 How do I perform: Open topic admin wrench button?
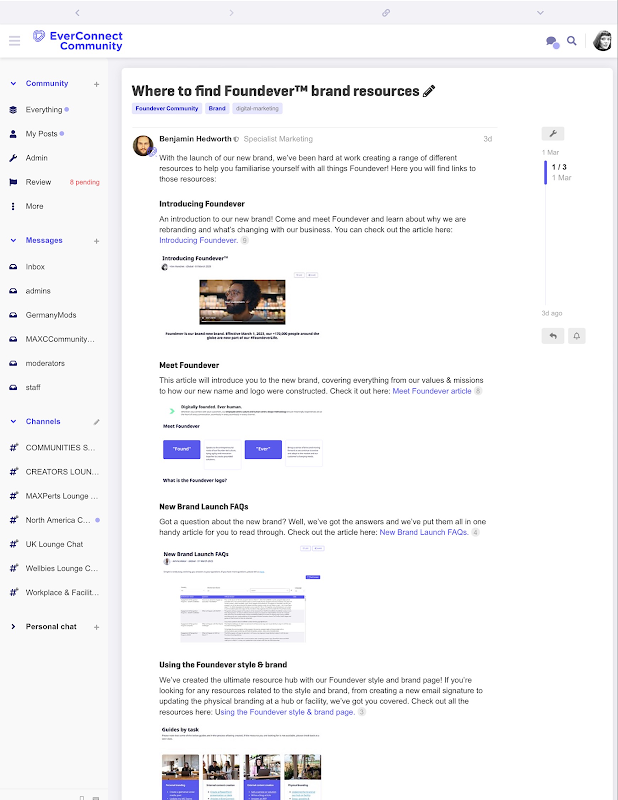coord(553,134)
